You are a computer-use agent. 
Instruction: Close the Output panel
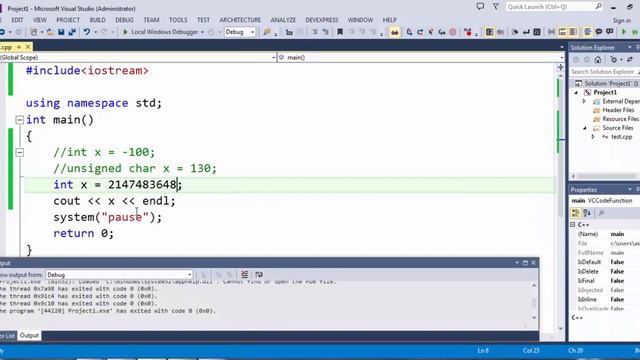[533, 263]
